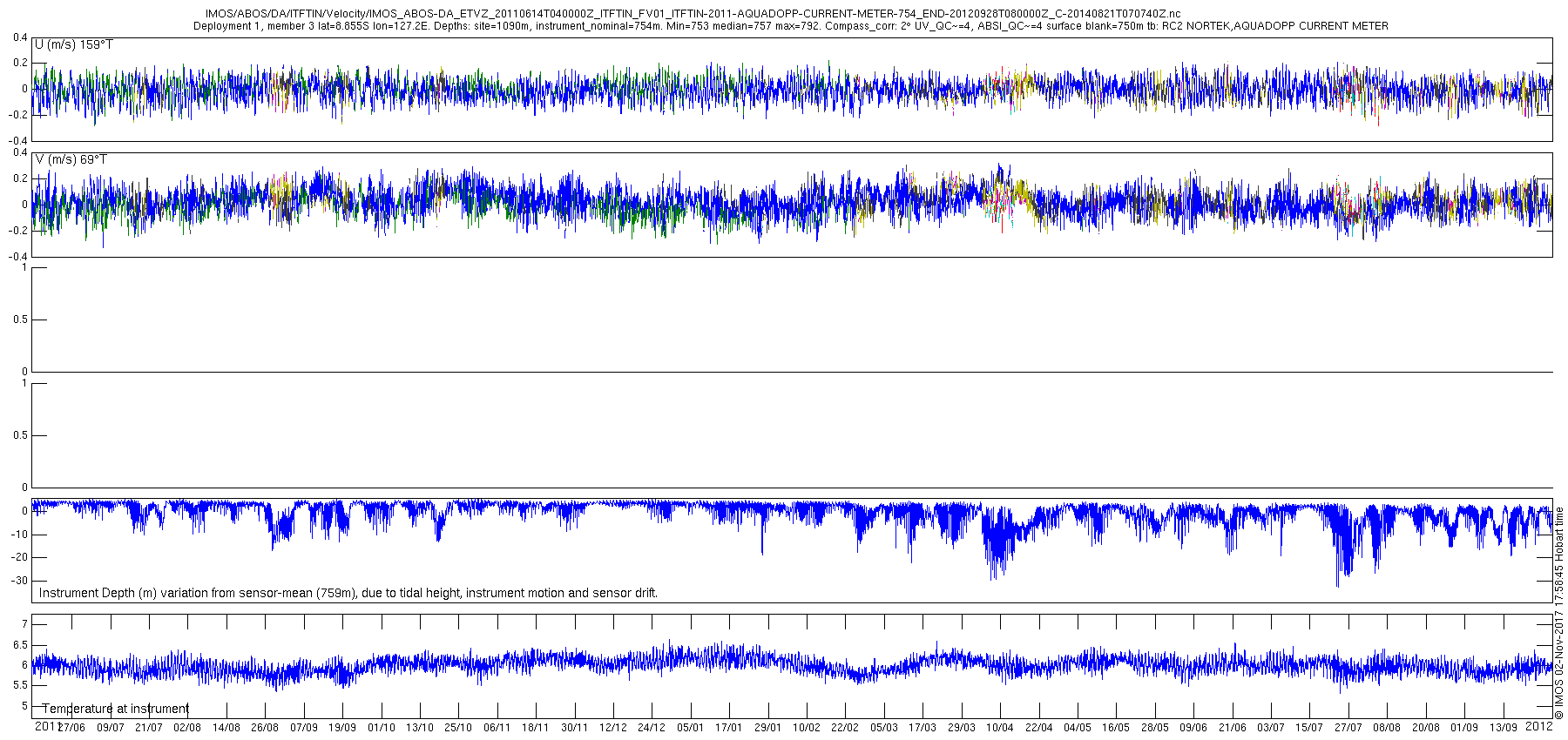The image size is (1568, 740).
Task: Select the 06/11 date tick label
Action: pos(497,728)
